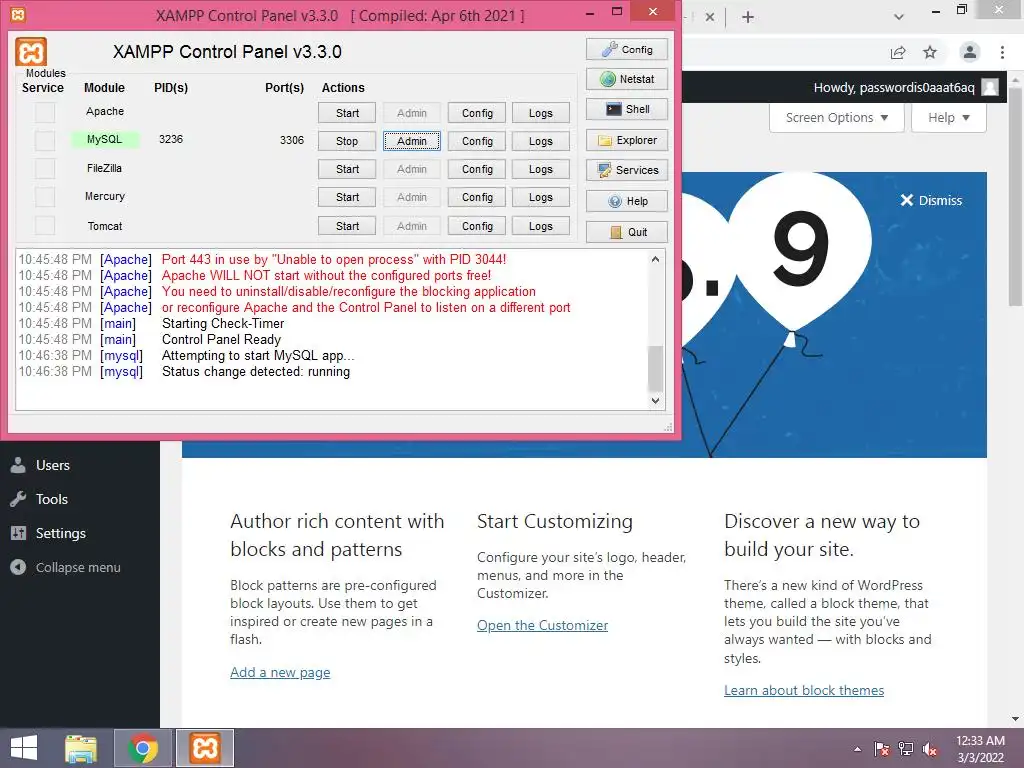The height and width of the screenshot is (768, 1024).
Task: Click the XAMPP logo icon in the panel
Action: 31,52
